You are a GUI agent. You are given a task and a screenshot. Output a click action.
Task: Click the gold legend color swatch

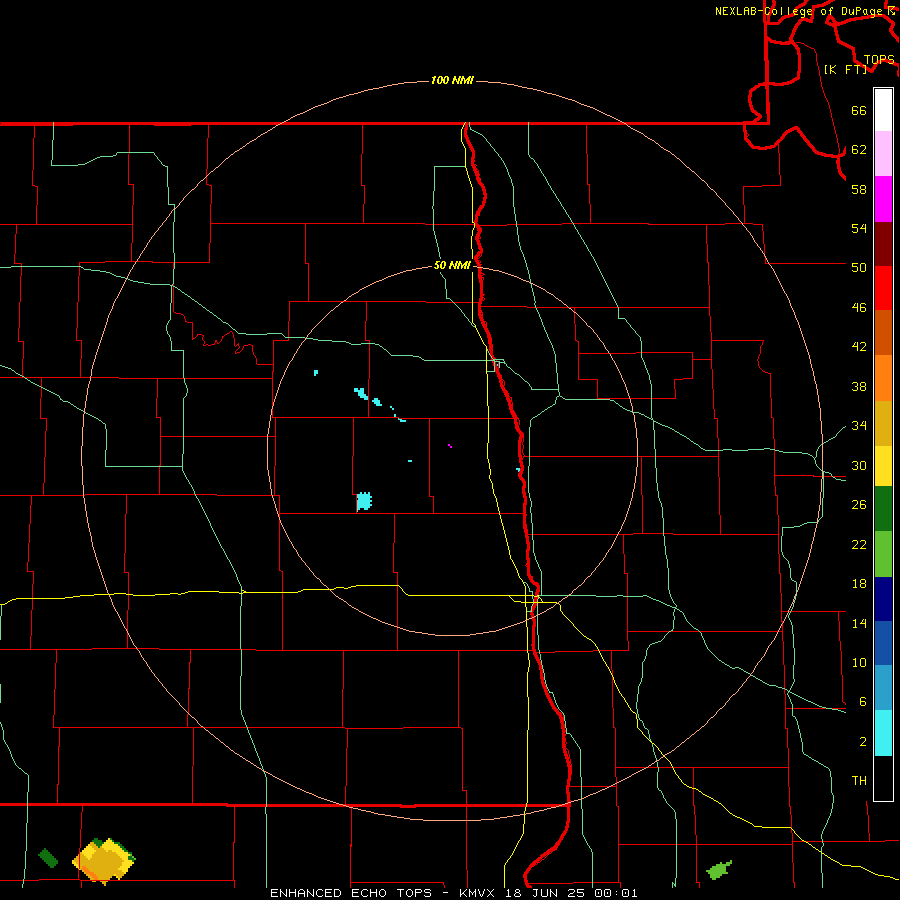pos(883,423)
